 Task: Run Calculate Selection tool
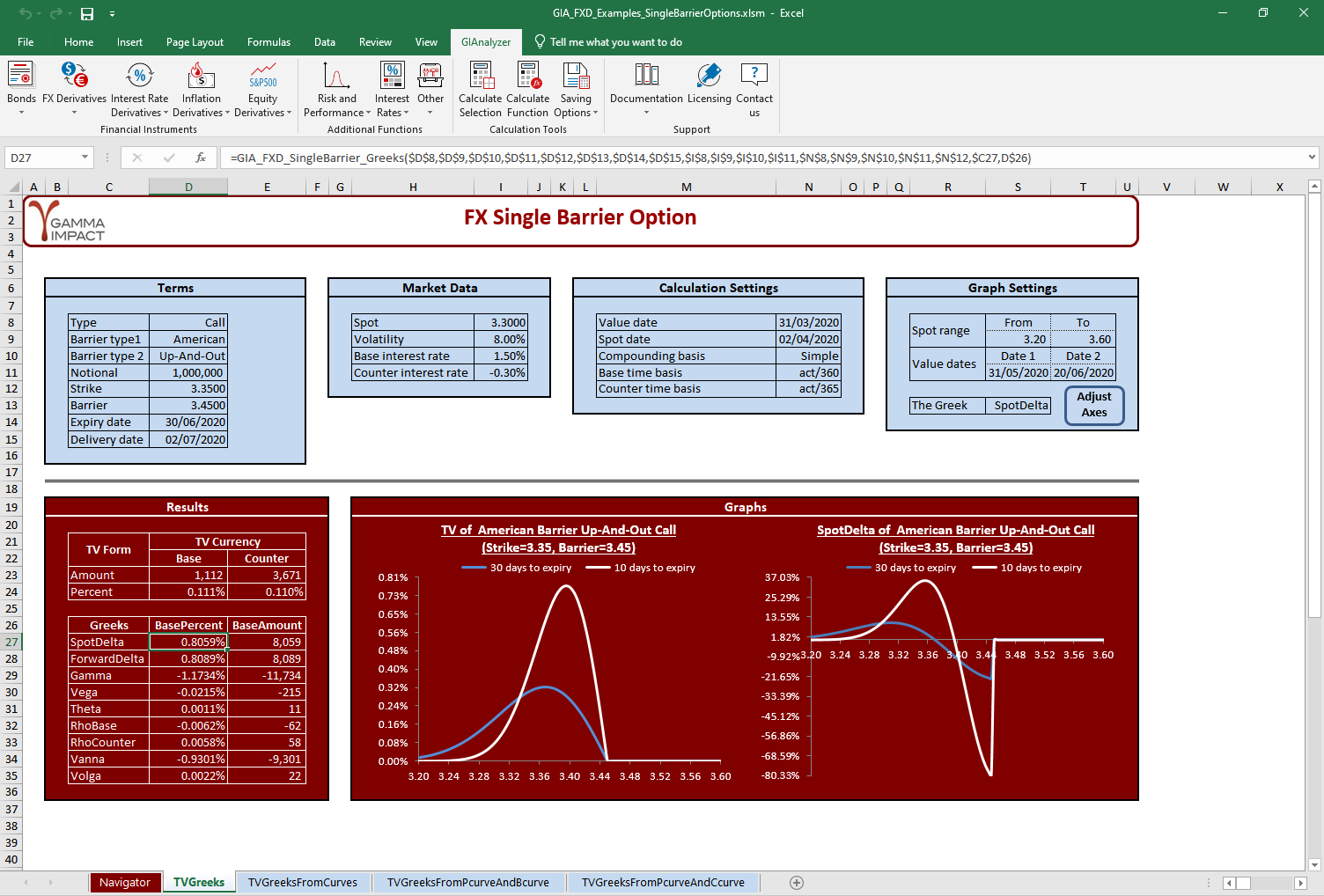tap(481, 88)
